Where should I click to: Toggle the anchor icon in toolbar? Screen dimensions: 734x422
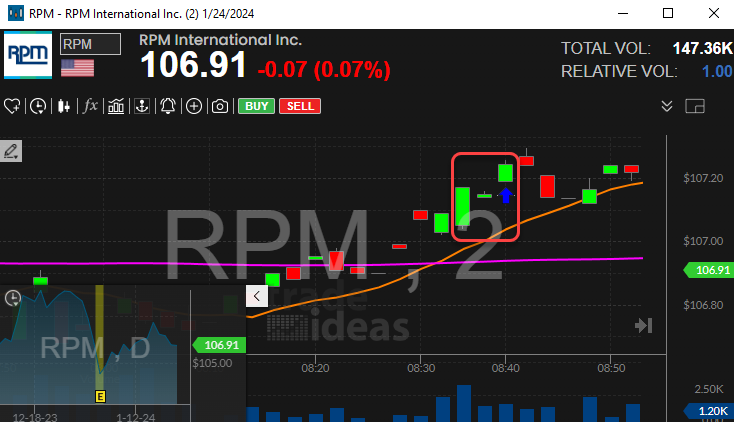pyautogui.click(x=142, y=106)
